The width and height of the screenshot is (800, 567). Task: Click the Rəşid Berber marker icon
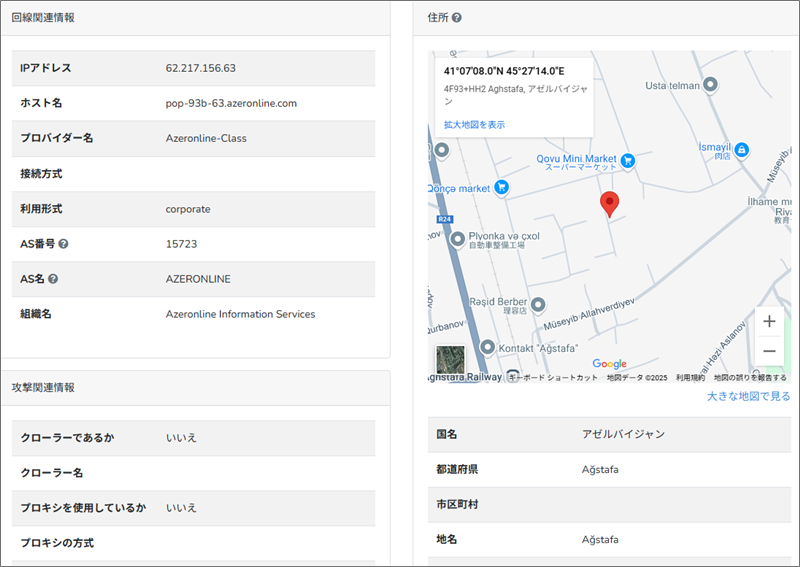pyautogui.click(x=538, y=305)
